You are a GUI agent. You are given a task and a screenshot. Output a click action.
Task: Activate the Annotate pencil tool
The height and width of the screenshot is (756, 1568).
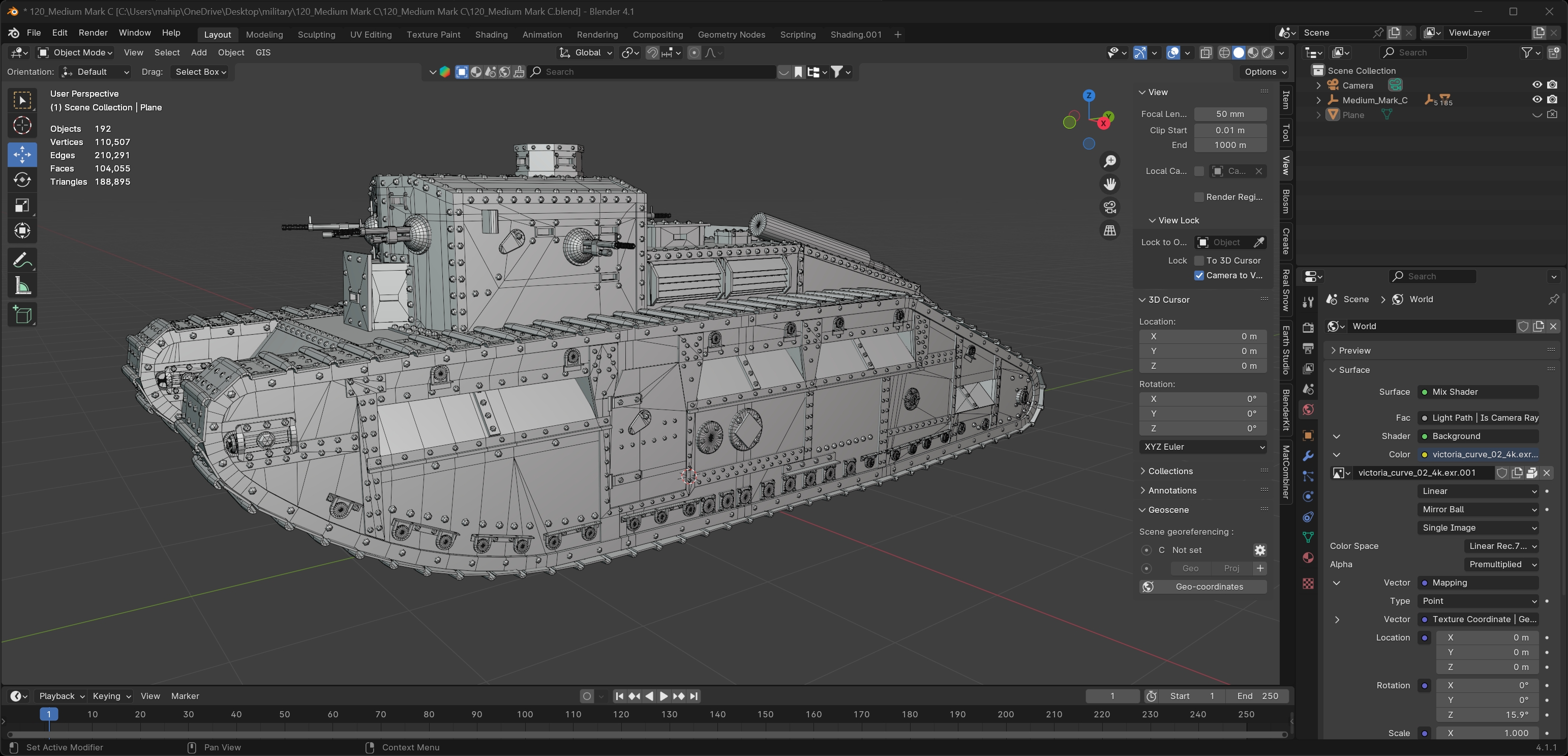22,260
